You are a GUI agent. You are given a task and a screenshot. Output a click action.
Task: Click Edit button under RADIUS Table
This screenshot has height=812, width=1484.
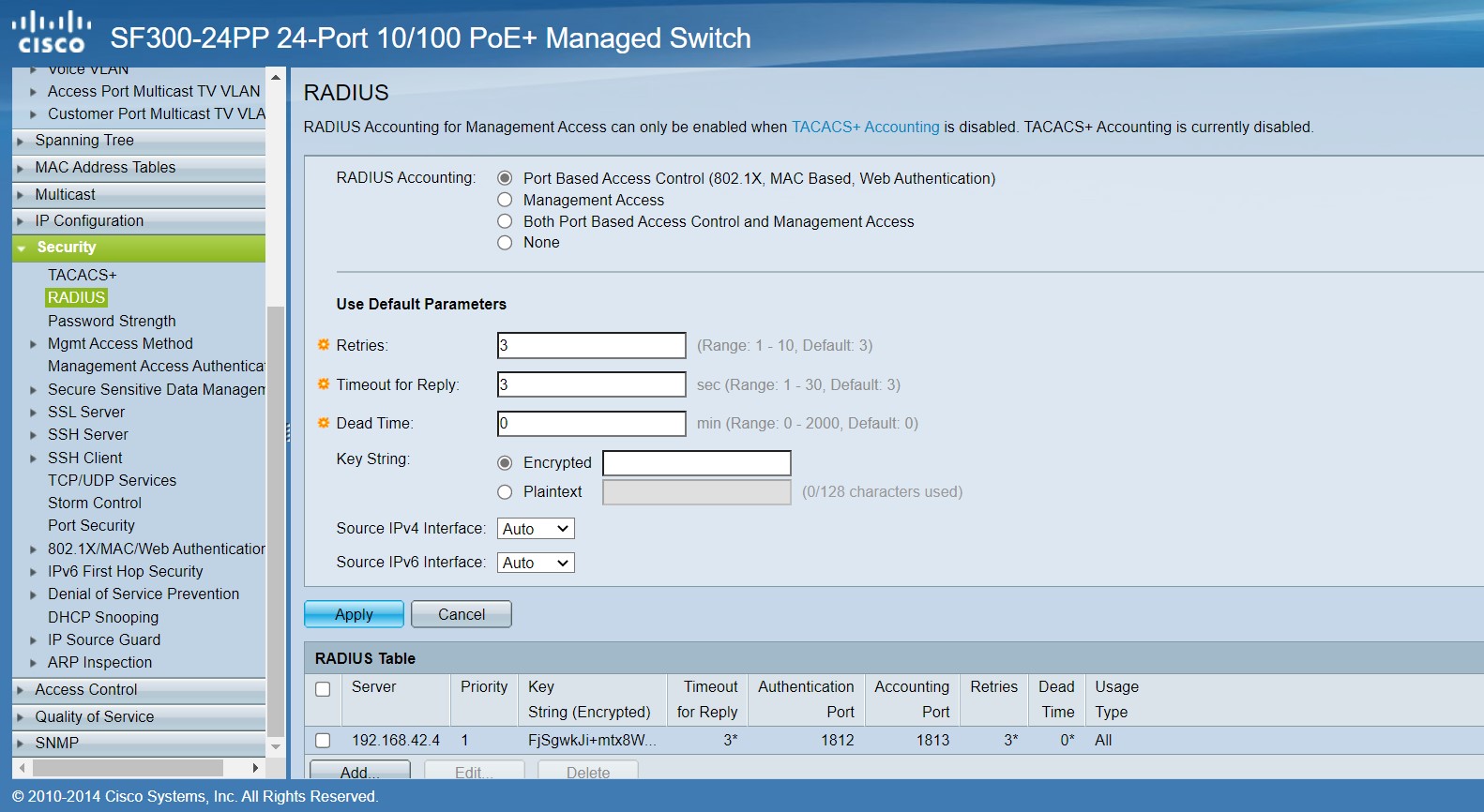(475, 771)
